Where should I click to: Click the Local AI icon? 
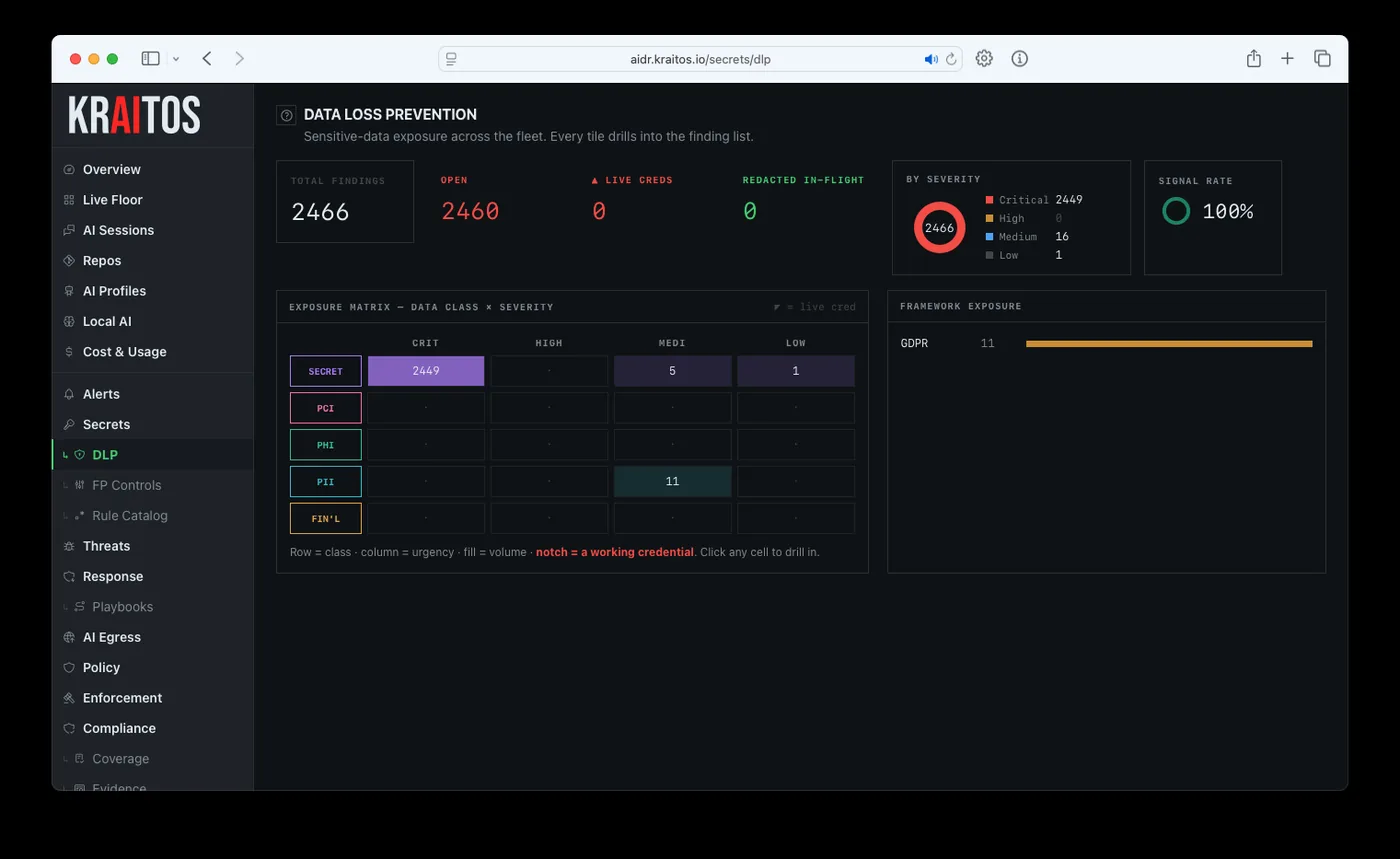[x=69, y=322]
